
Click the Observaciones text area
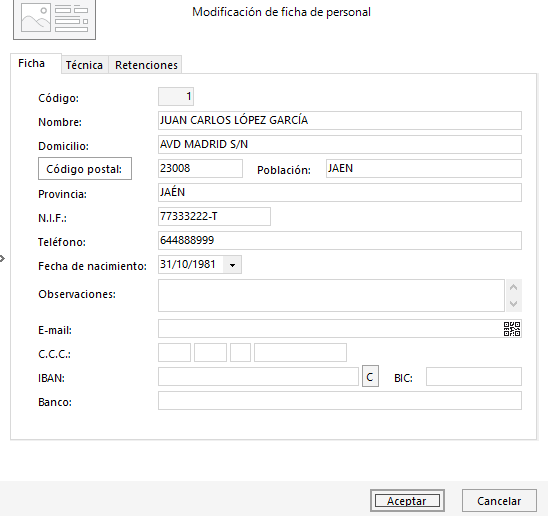(331, 295)
